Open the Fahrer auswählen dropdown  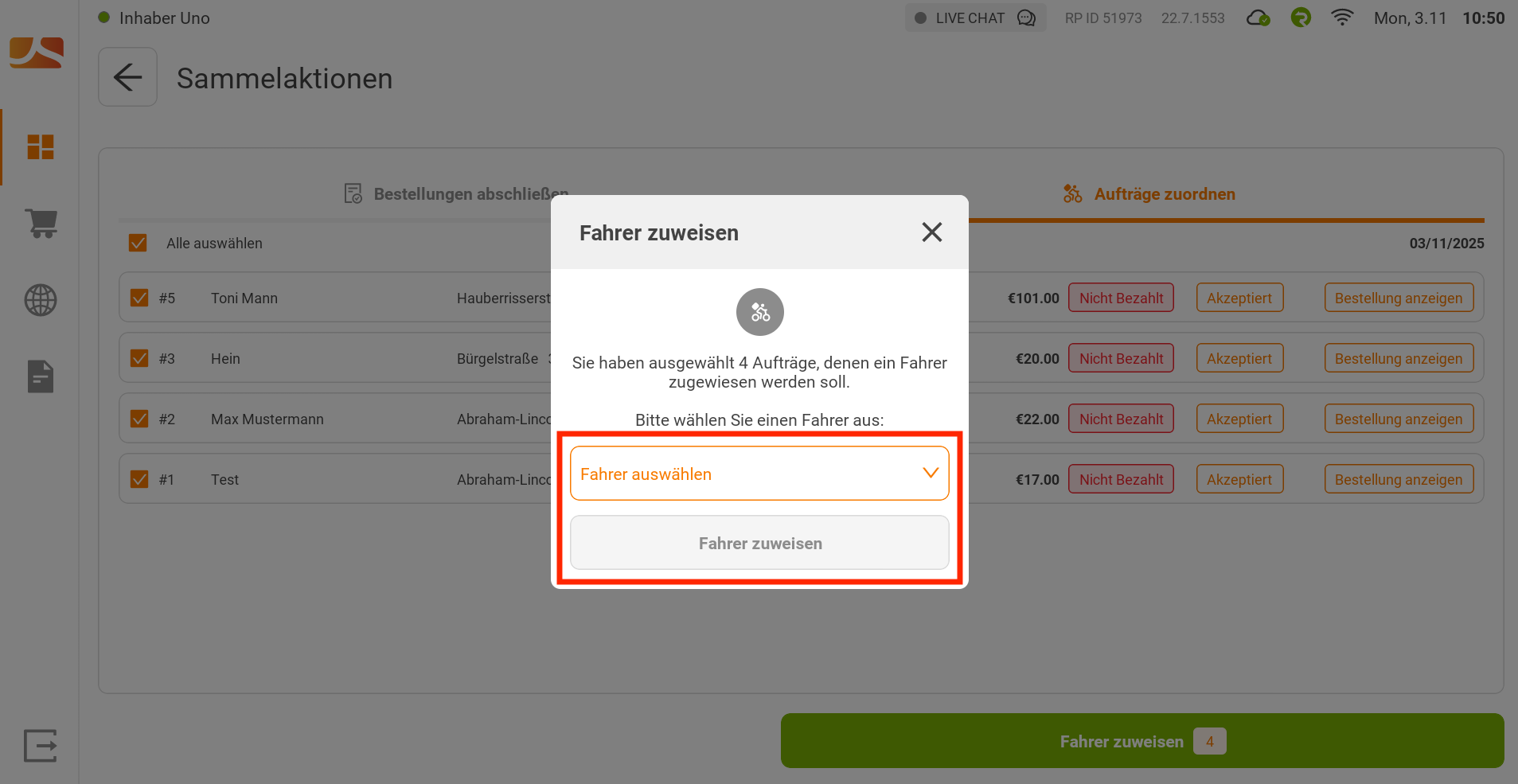click(x=759, y=473)
